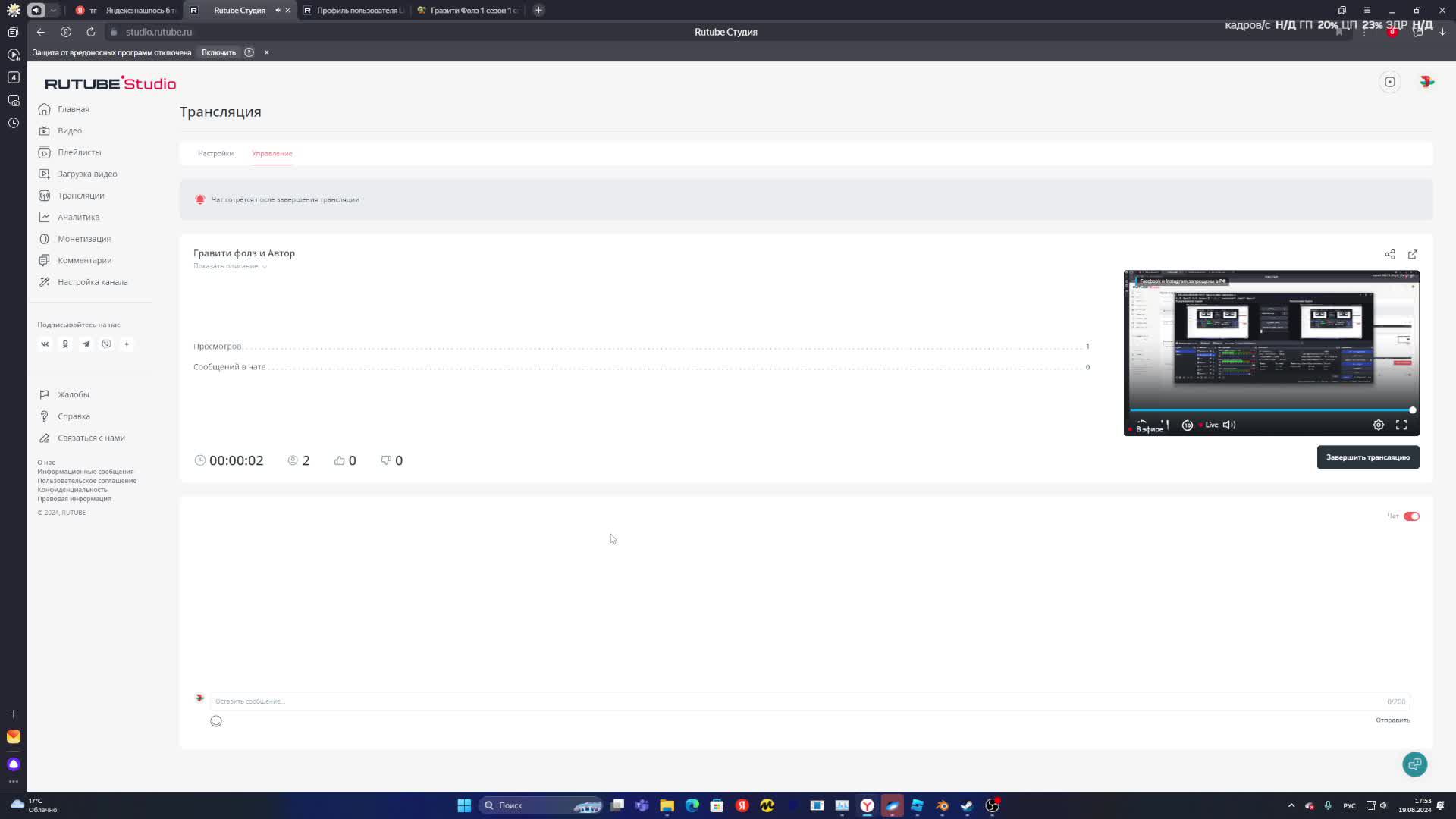This screenshot has height=819, width=1456.
Task: Click the share icon for the stream
Action: (1389, 254)
